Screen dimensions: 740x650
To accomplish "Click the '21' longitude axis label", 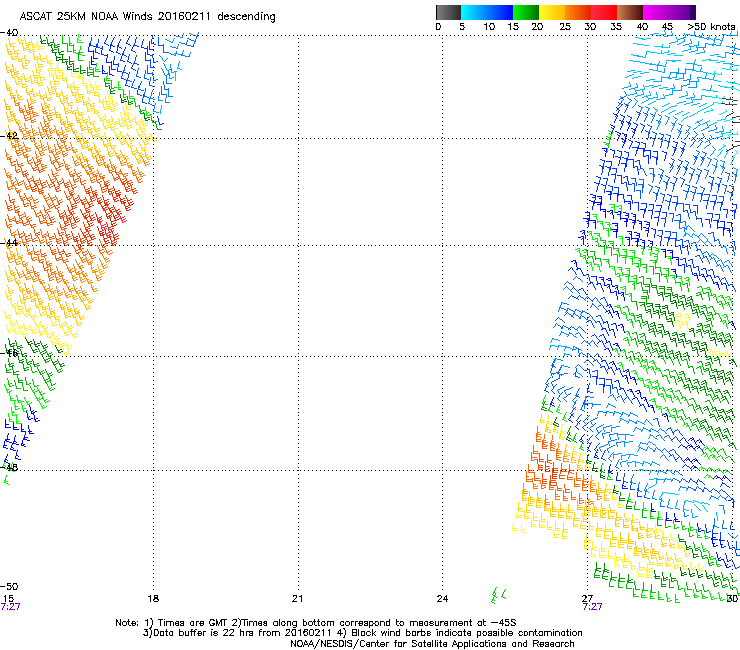I will pyautogui.click(x=297, y=599).
